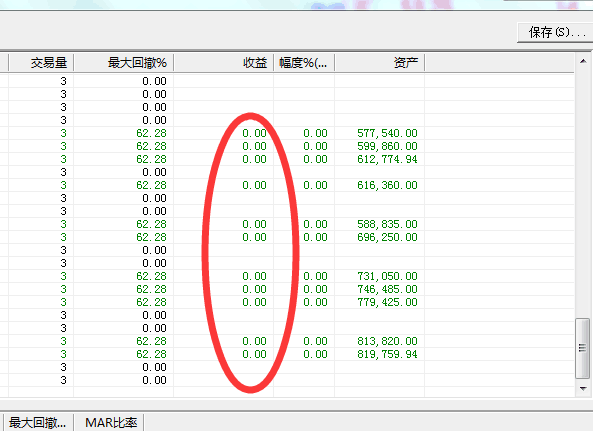
Task: Click 62.28 drawdown in 577,540.00 row
Action: click(151, 133)
